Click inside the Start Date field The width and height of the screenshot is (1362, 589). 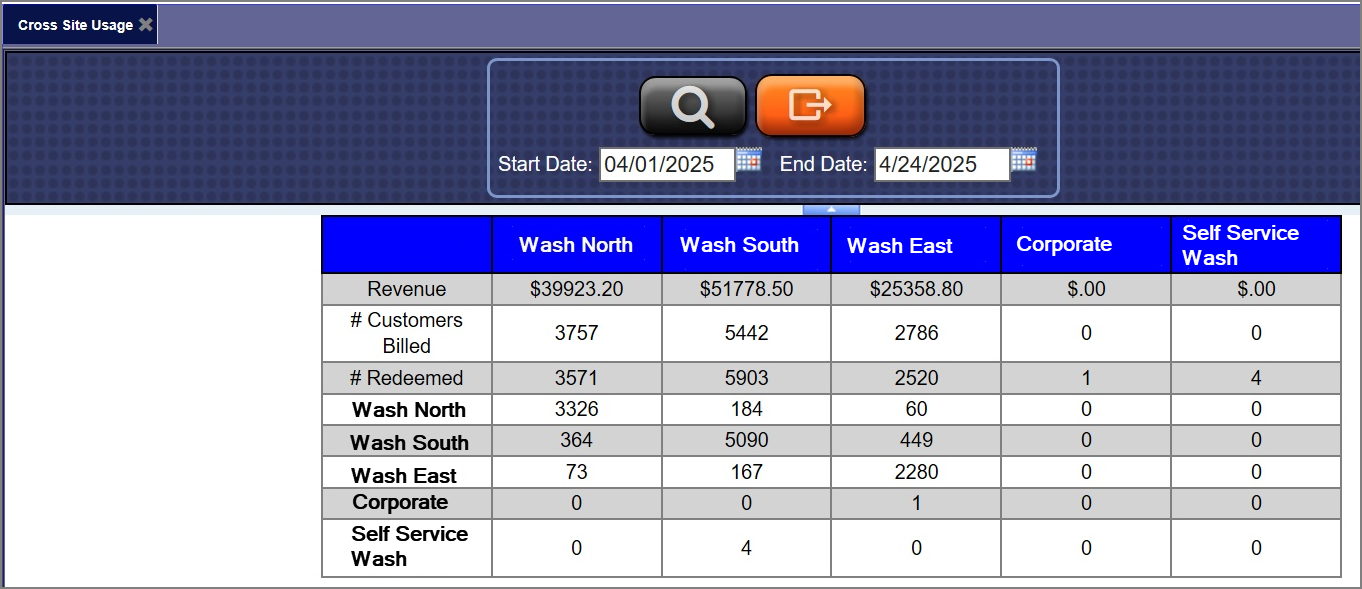point(666,165)
